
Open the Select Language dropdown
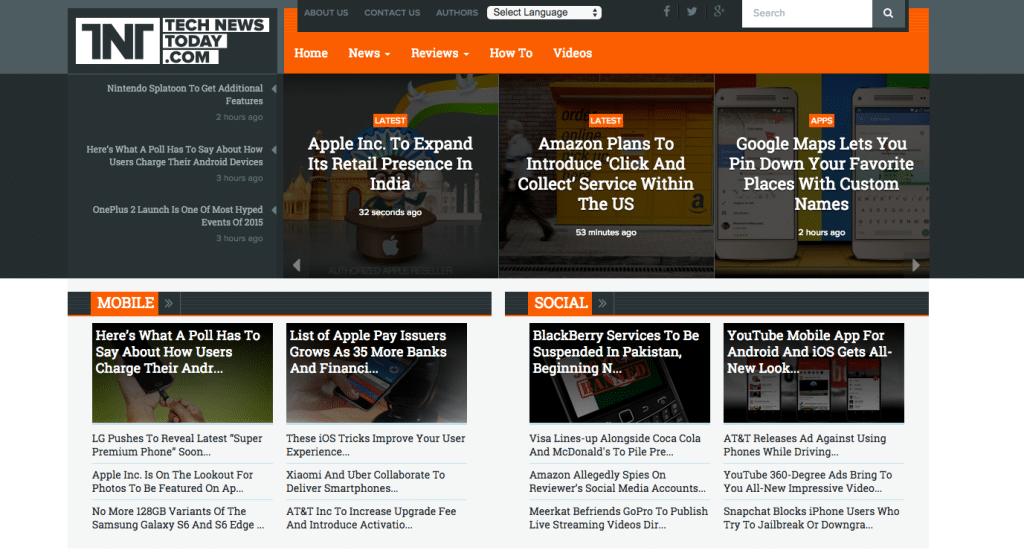(544, 12)
